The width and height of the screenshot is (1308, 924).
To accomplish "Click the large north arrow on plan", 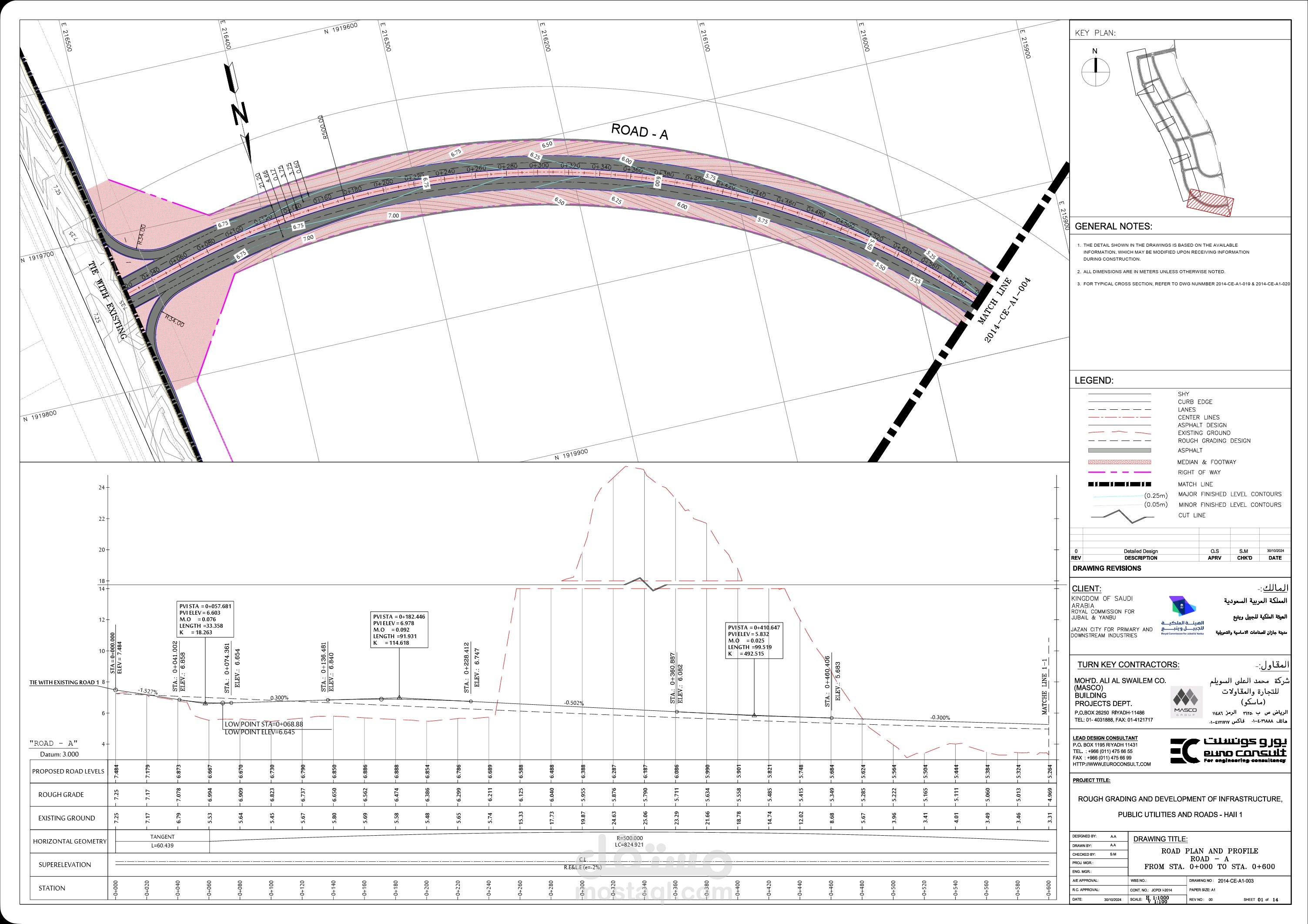I will (x=239, y=113).
